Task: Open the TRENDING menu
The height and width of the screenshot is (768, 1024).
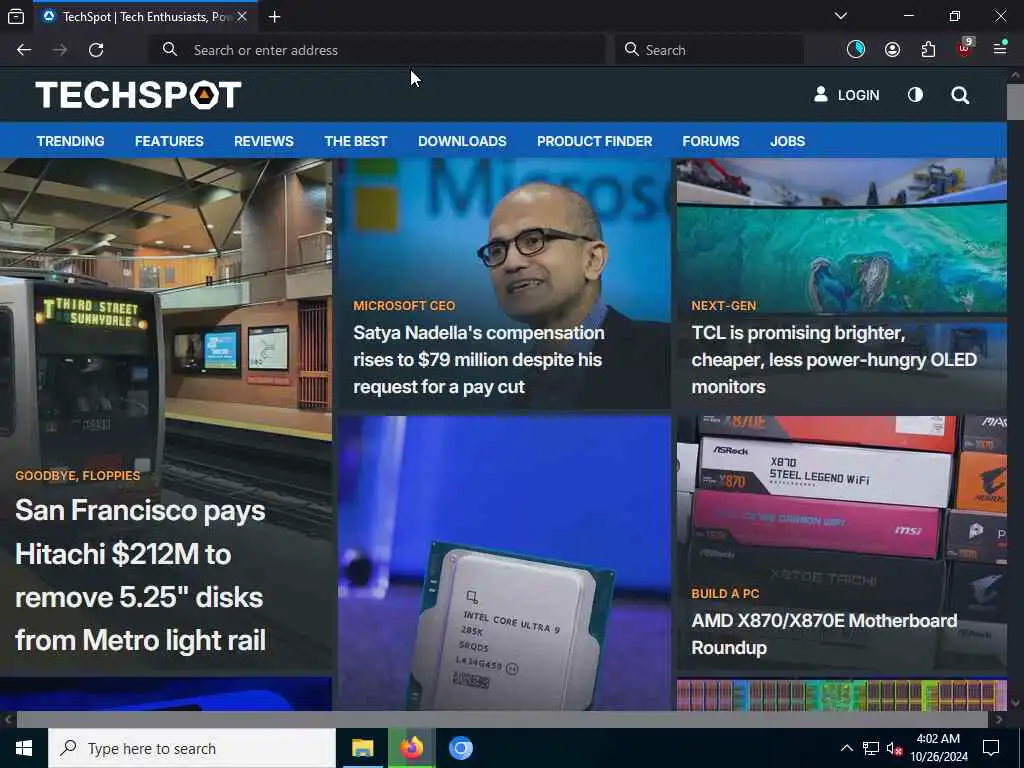Action: (71, 141)
